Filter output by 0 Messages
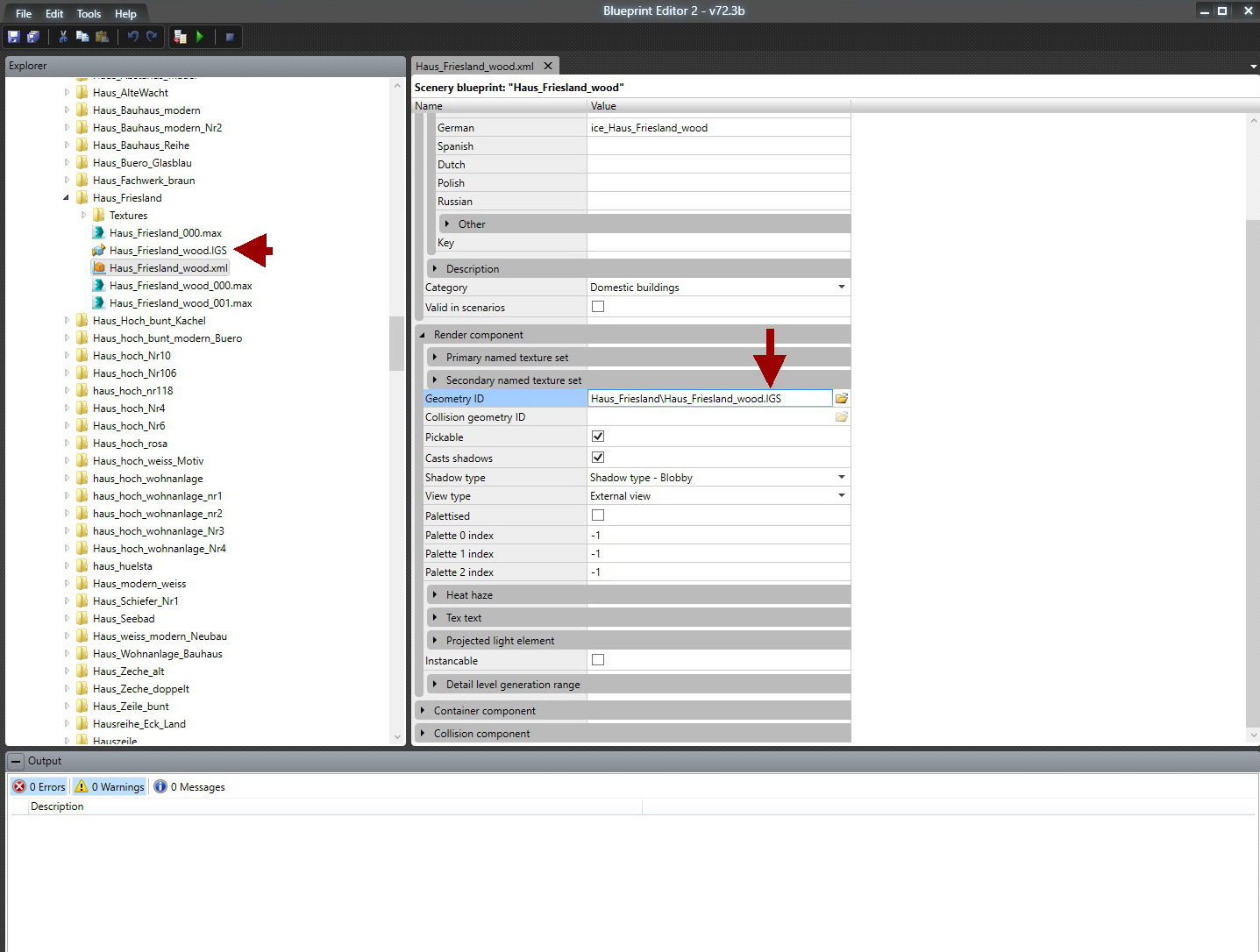This screenshot has width=1260, height=952. tap(189, 787)
